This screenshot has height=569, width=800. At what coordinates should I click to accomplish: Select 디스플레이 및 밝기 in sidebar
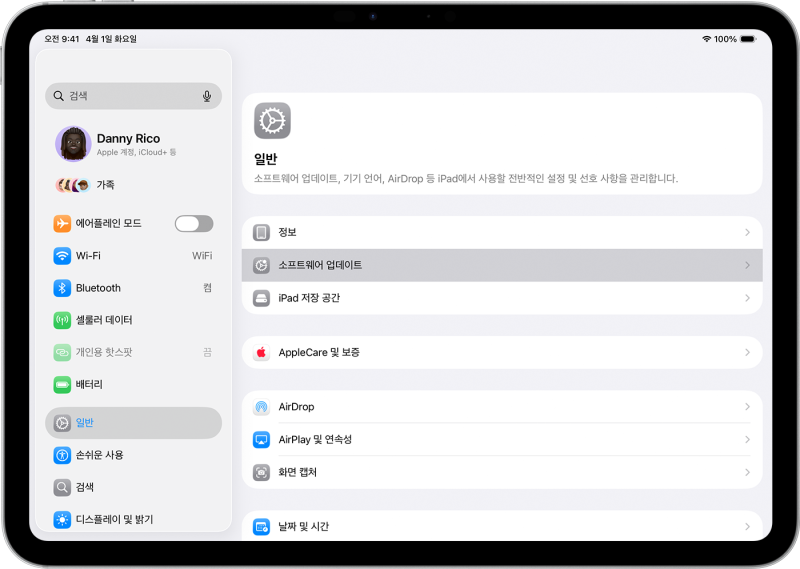(x=133, y=519)
